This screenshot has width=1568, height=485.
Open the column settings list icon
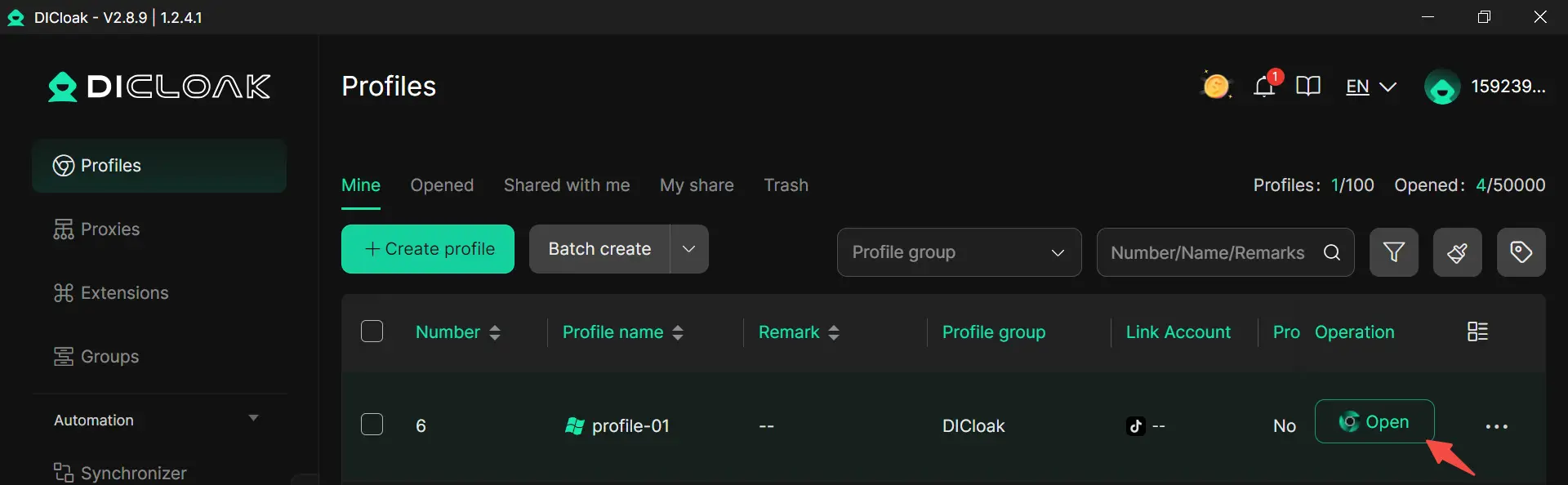[x=1477, y=331]
